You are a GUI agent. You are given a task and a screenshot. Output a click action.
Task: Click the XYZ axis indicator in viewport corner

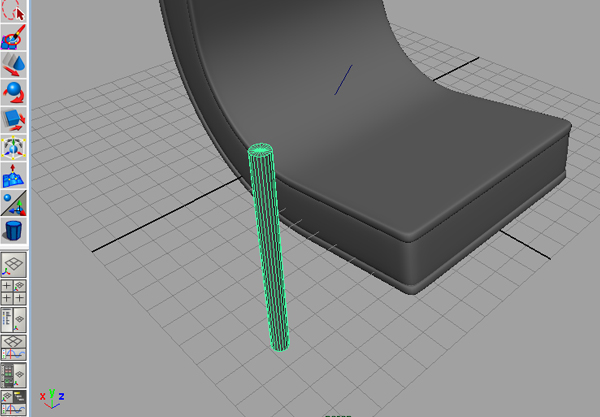53,396
